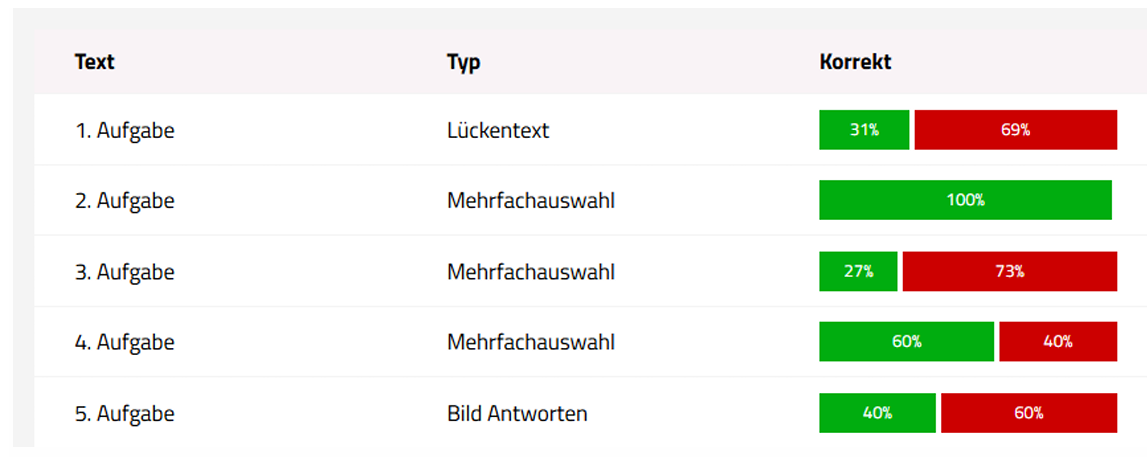Select the 4. Aufgabe row title
Screen dimensions: 1147x457
pyautogui.click(x=125, y=342)
